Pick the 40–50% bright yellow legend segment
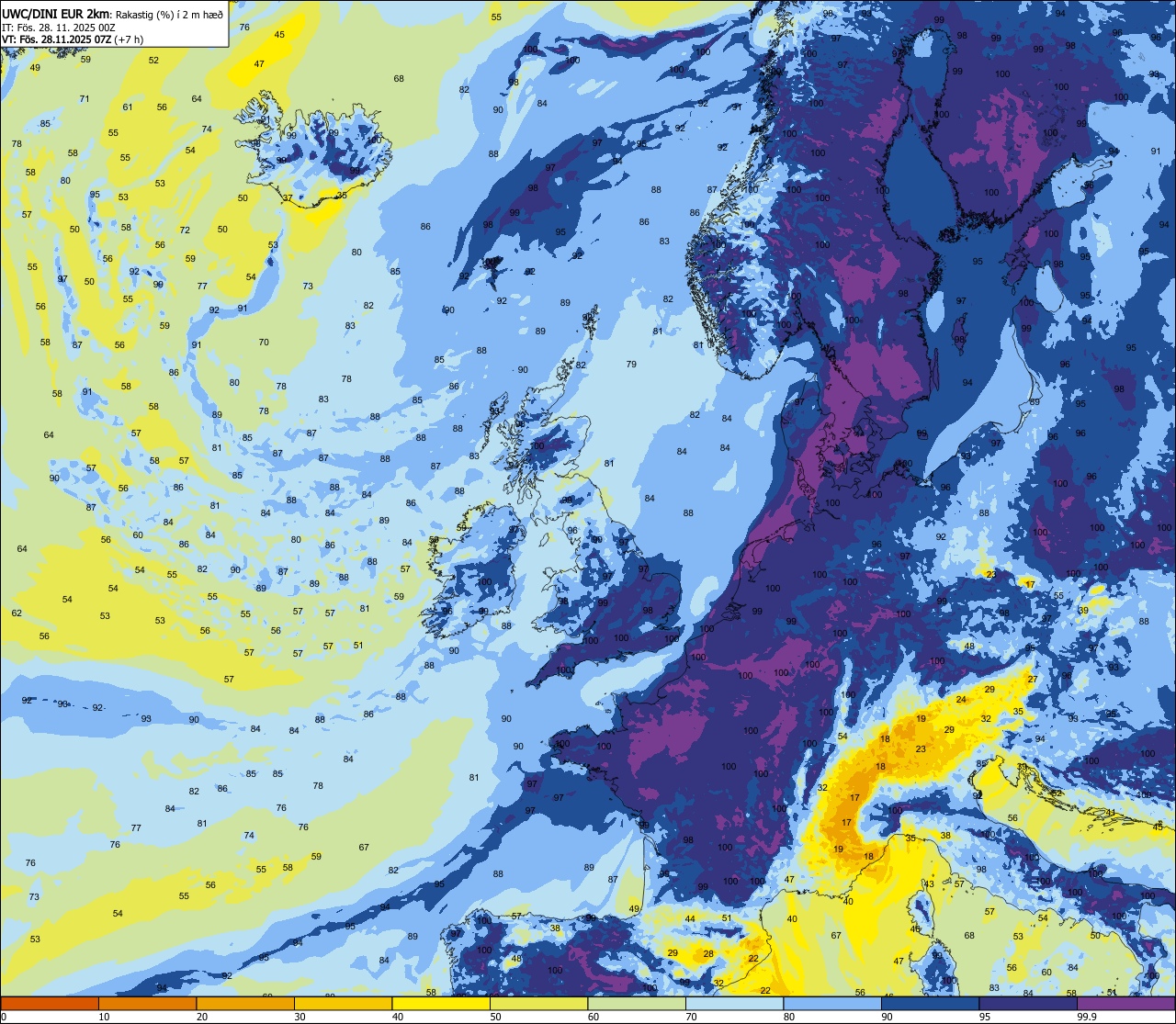The image size is (1176, 1024). click(441, 1003)
